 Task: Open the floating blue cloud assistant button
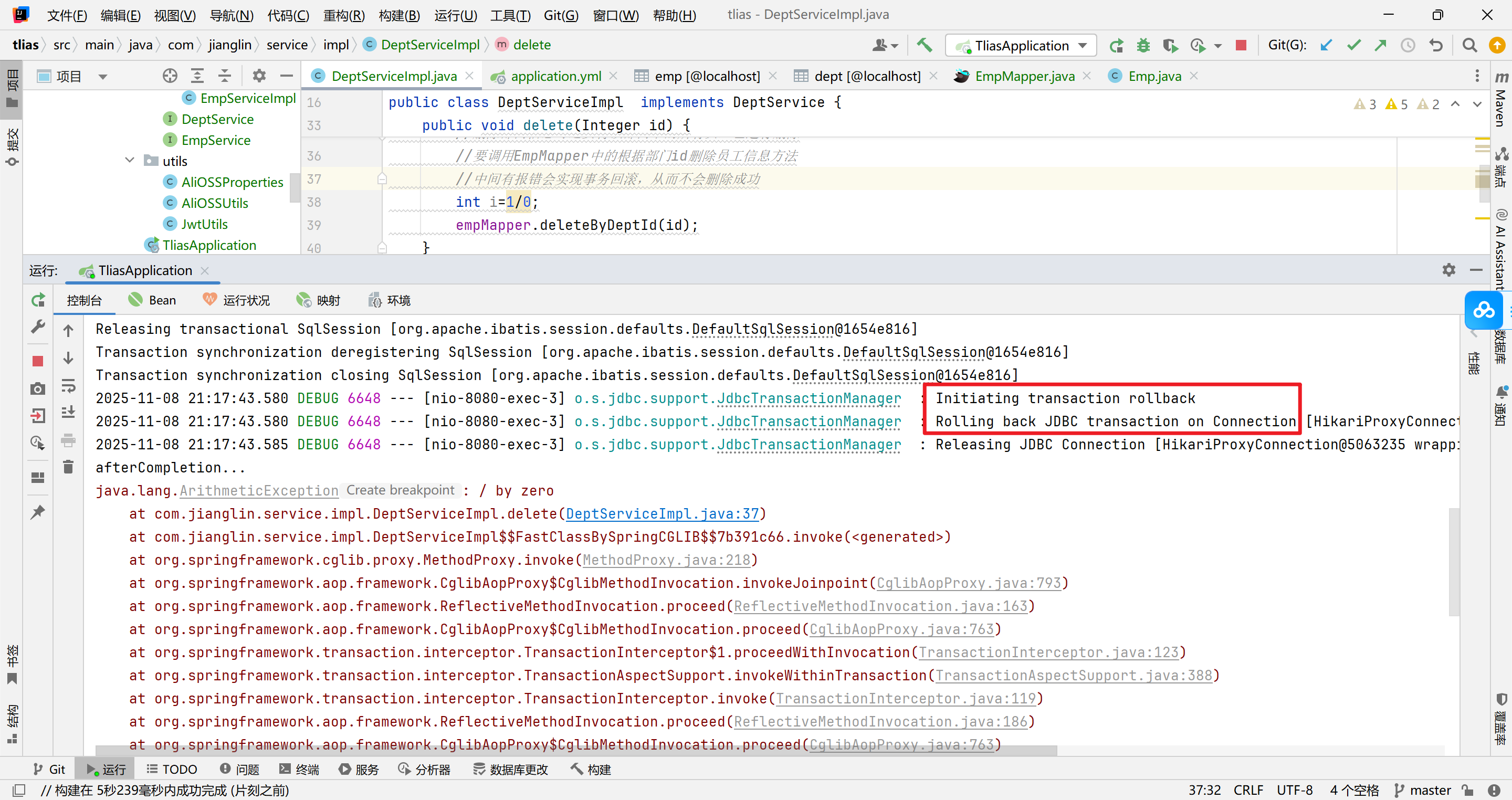click(x=1484, y=310)
